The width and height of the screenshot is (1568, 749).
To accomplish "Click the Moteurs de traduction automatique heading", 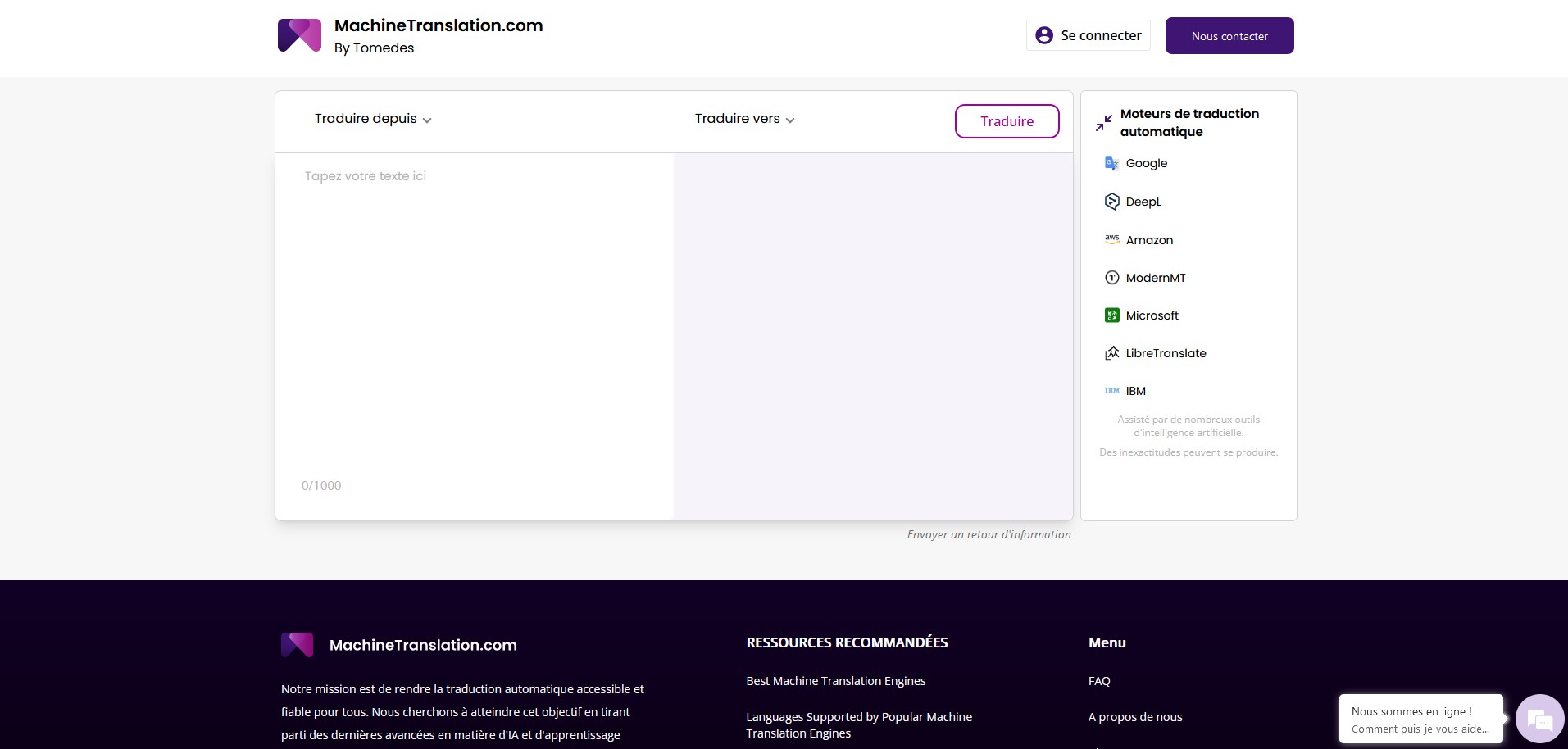I will pos(1189,123).
